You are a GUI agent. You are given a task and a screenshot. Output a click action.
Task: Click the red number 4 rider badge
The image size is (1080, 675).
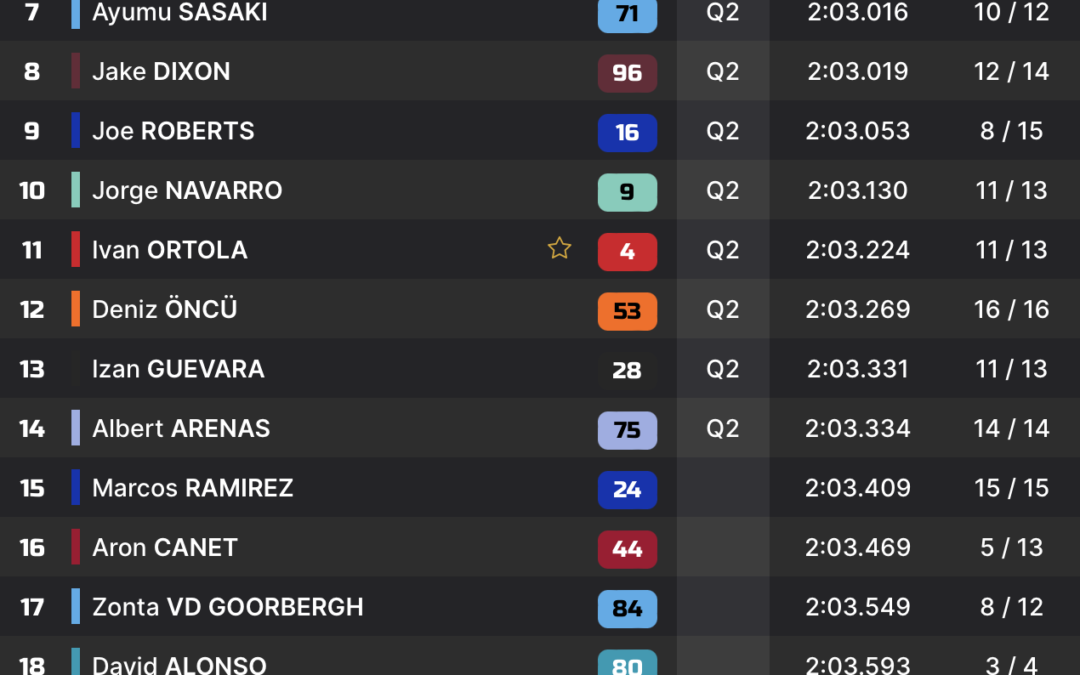[x=627, y=251]
